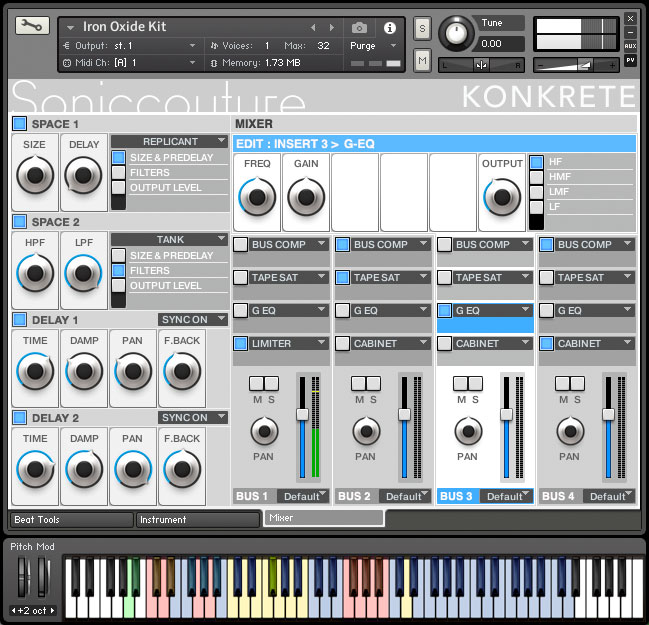The height and width of the screenshot is (625, 649).
Task: Mute Bus 1 with M button
Action: point(257,384)
